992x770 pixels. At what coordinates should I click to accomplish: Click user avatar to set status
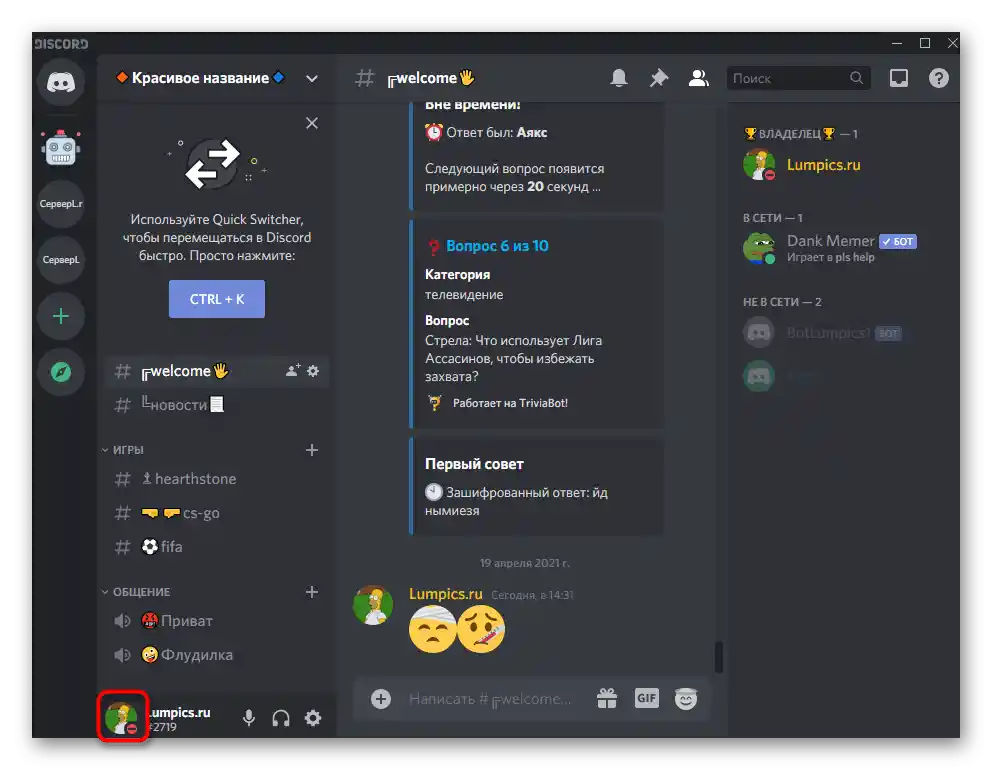(x=122, y=717)
